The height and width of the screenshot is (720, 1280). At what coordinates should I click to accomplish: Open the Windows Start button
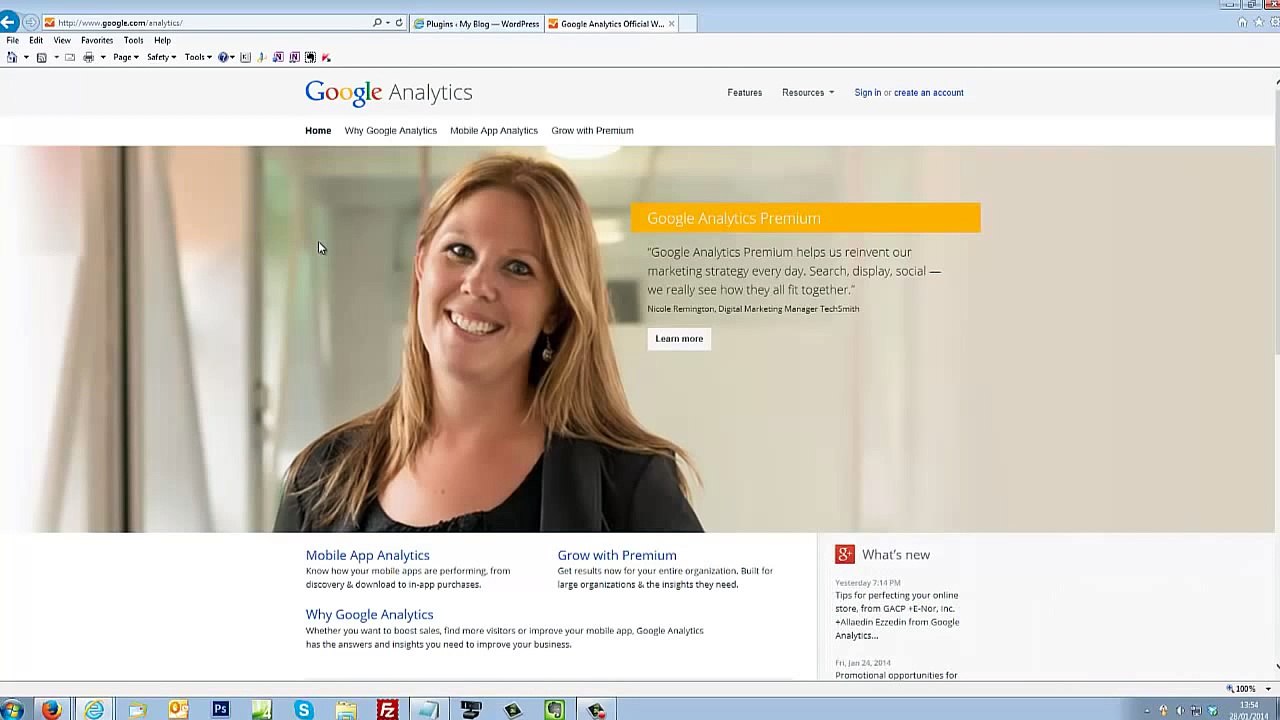click(x=12, y=710)
